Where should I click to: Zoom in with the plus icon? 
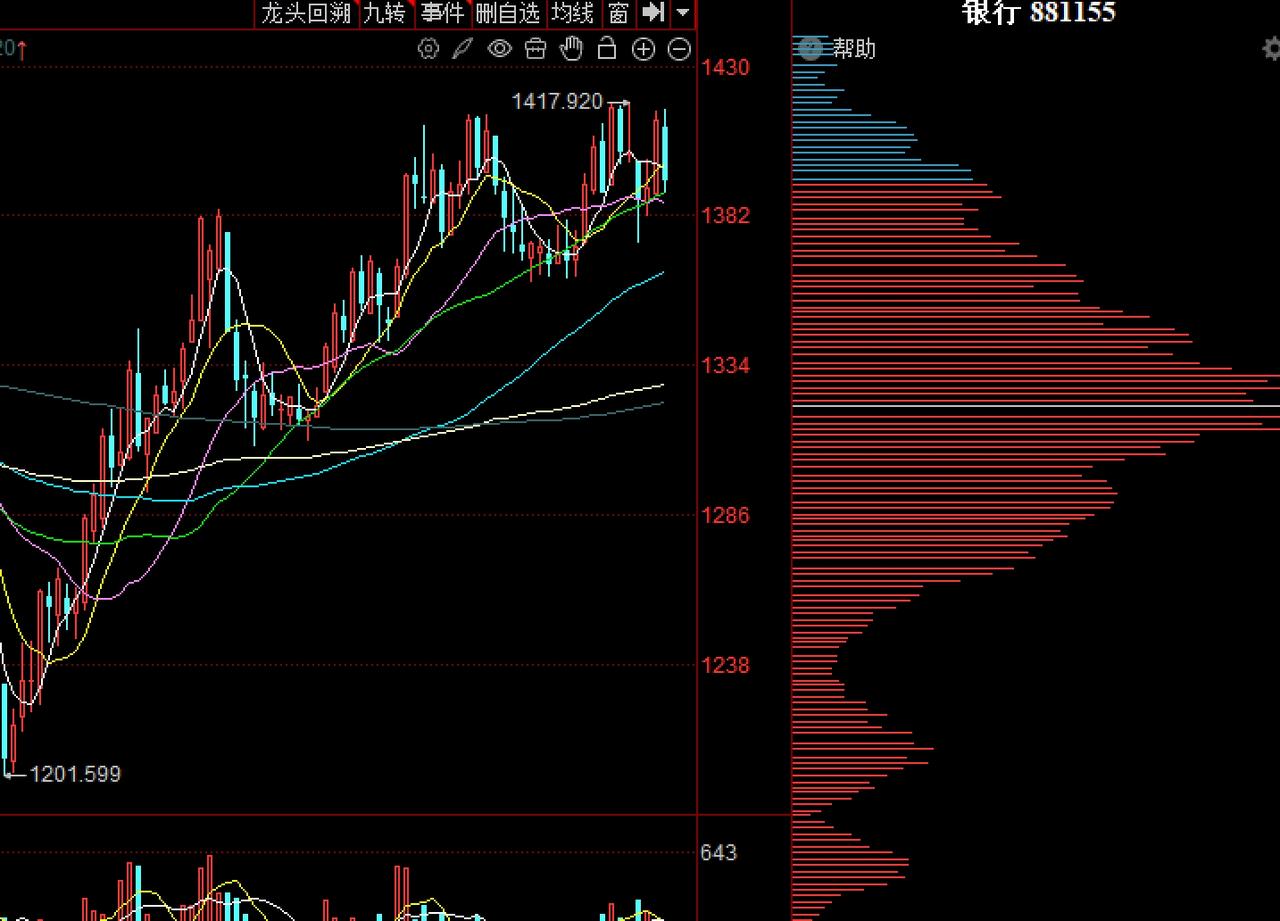coord(643,49)
